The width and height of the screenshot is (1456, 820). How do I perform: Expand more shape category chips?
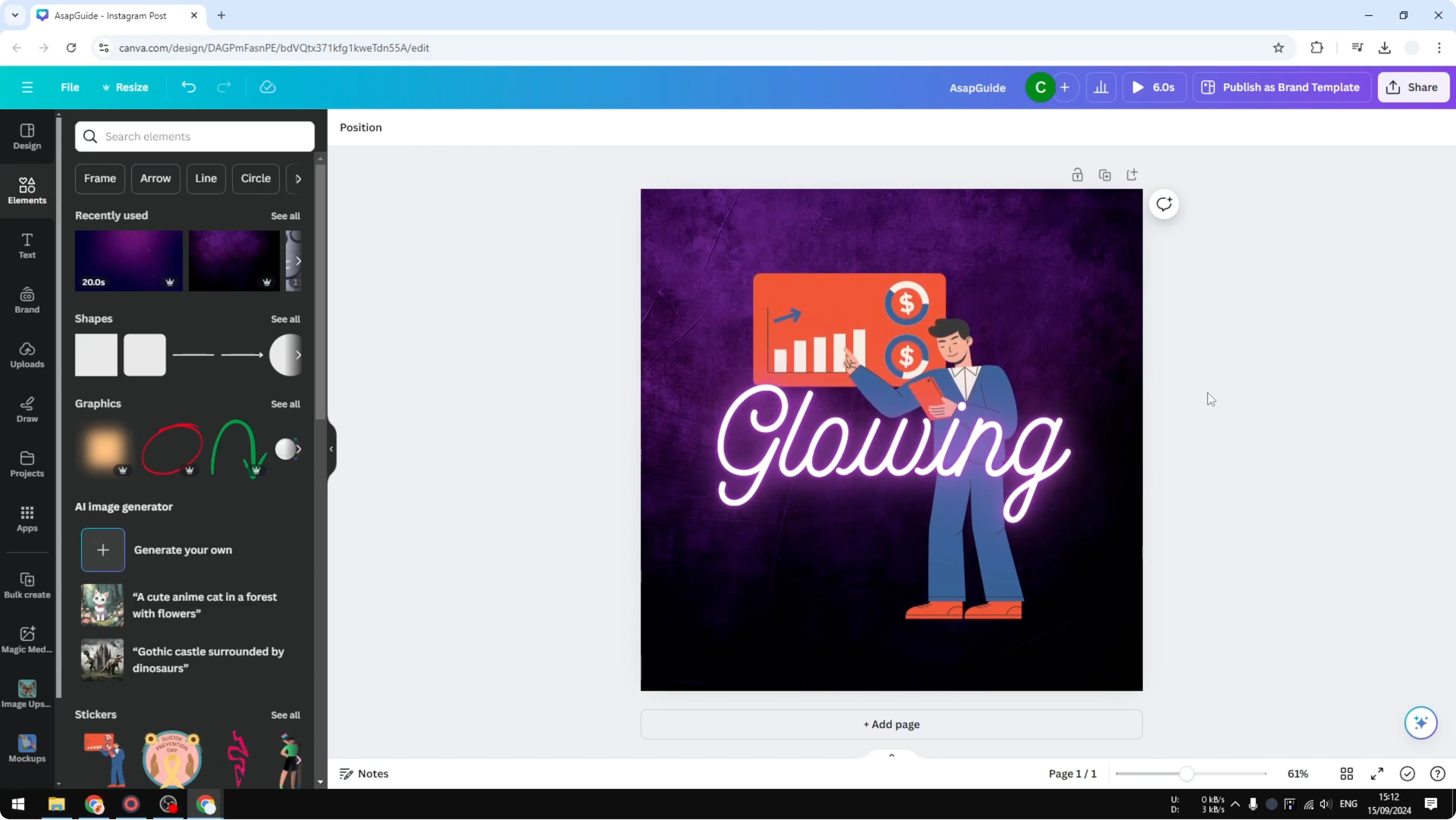pos(298,179)
